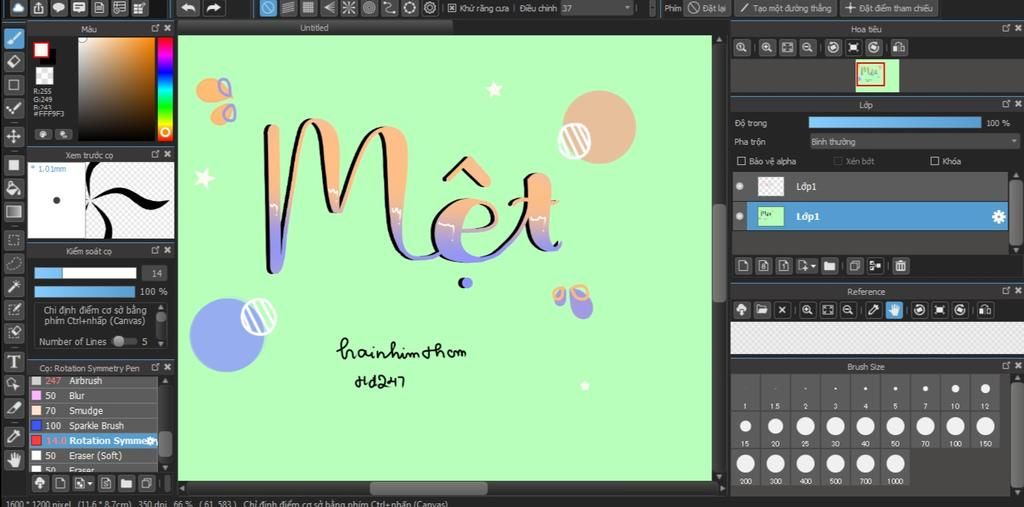Viewport: 1024px width, 507px height.
Task: Select the Smudge brush
Action: pos(93,411)
